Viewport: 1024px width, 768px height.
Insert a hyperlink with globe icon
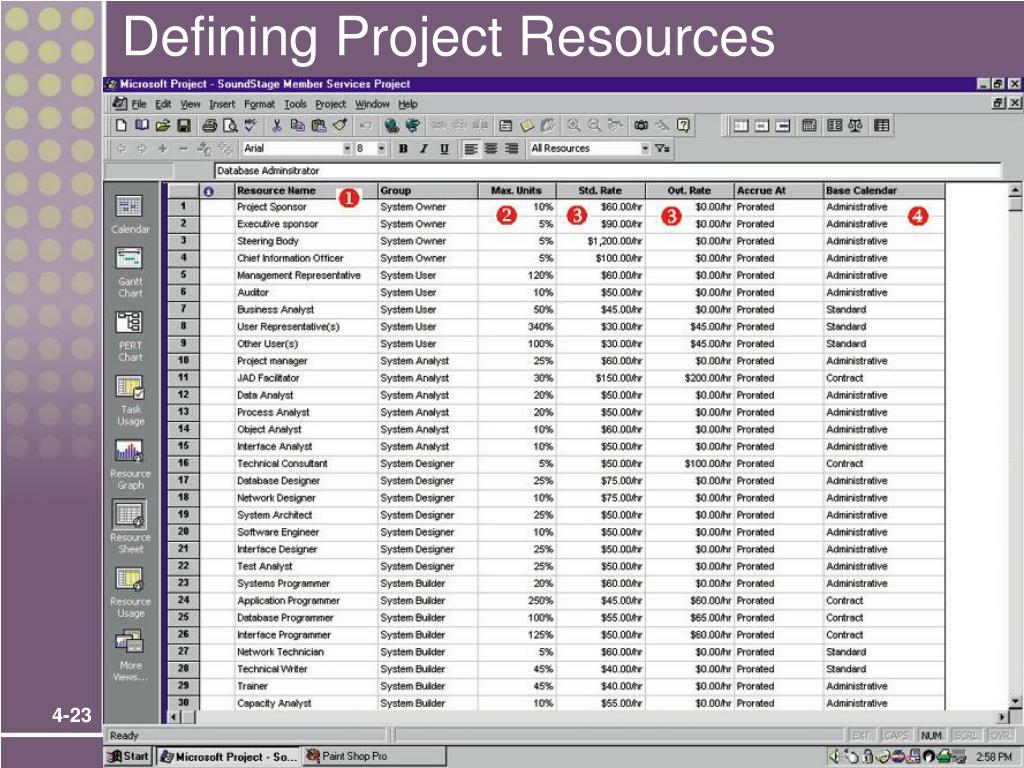391,125
